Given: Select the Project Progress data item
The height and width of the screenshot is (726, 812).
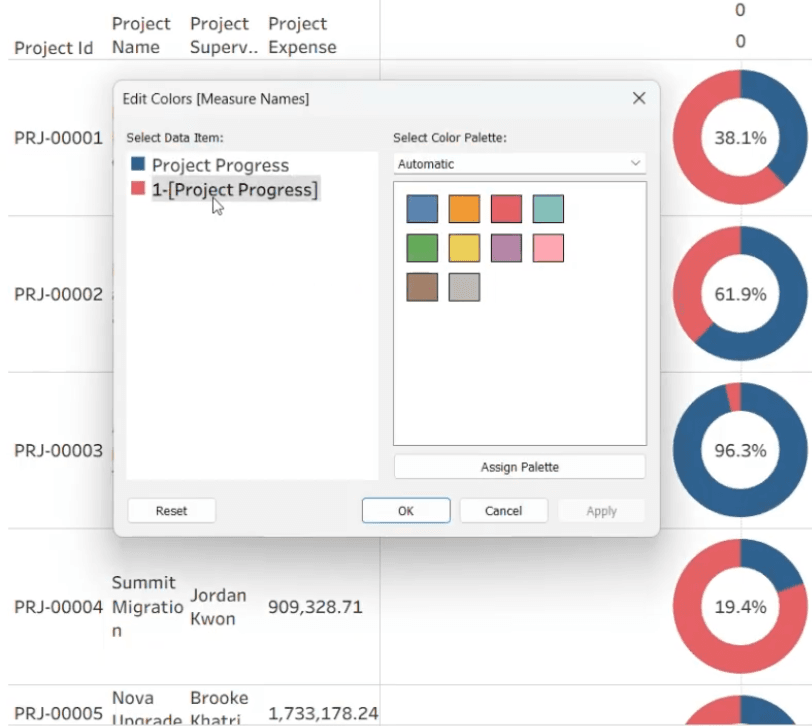Looking at the screenshot, I should (220, 165).
